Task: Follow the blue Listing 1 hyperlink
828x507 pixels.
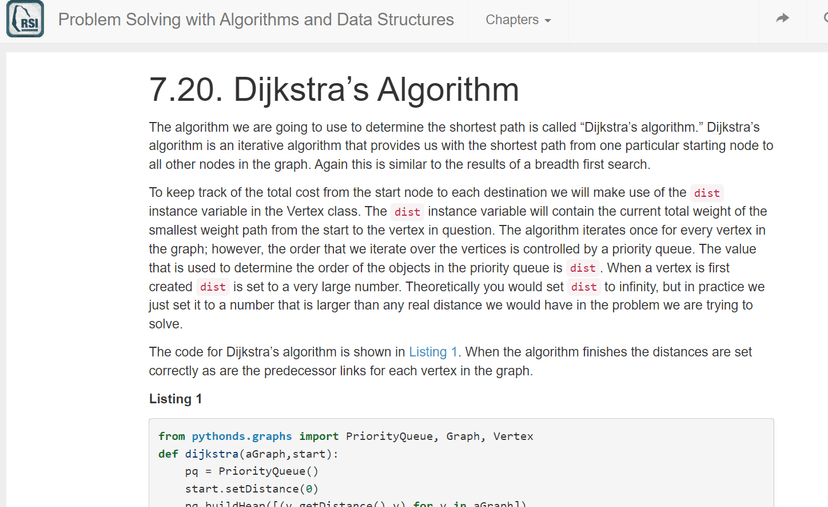Action: (x=433, y=352)
